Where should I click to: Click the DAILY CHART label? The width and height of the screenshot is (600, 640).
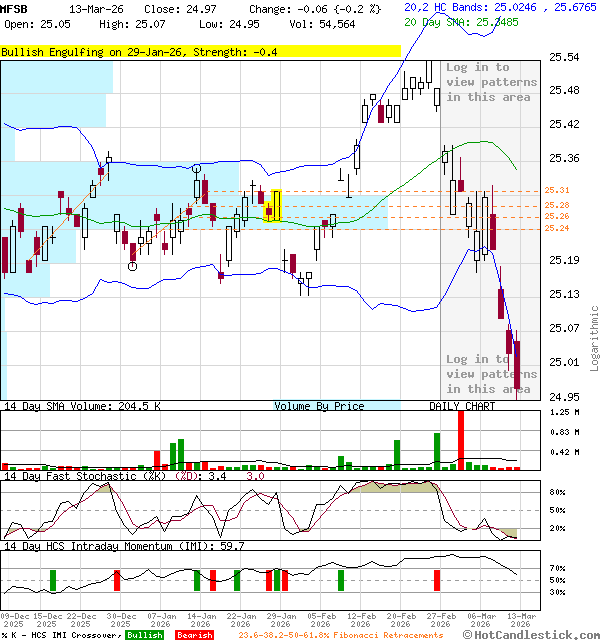click(462, 406)
